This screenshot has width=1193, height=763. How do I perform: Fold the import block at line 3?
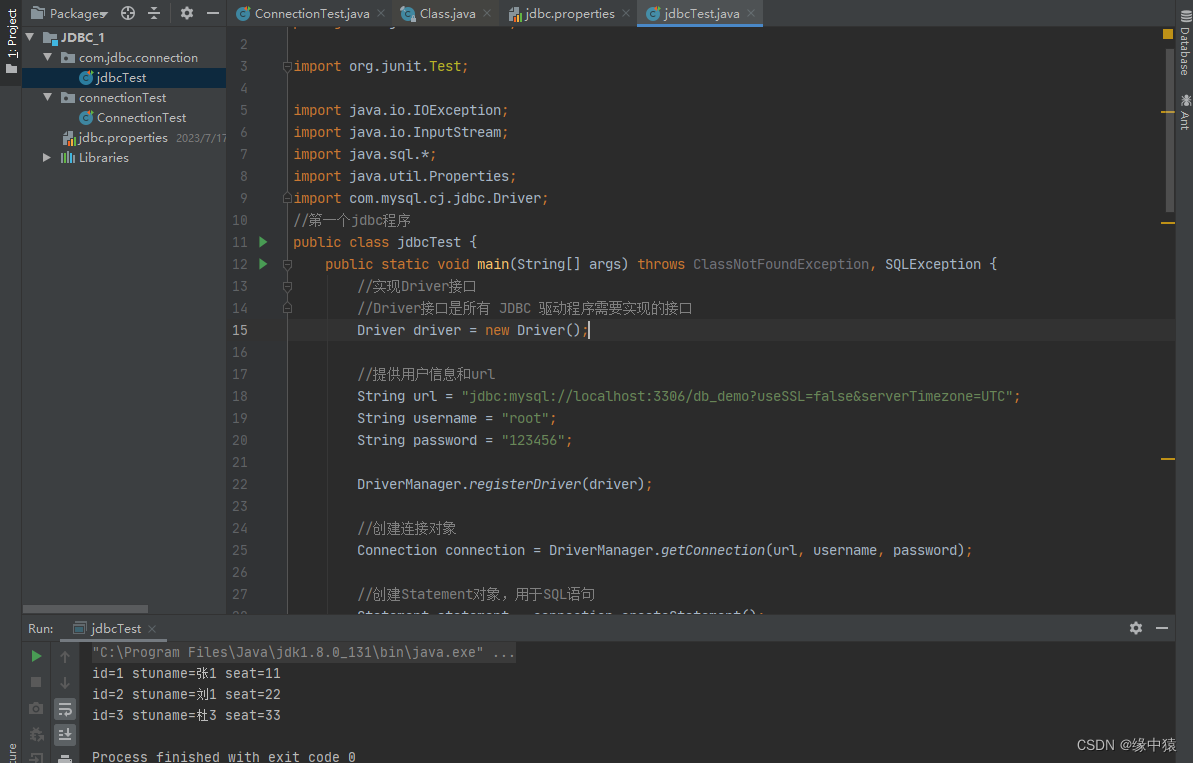tap(287, 66)
